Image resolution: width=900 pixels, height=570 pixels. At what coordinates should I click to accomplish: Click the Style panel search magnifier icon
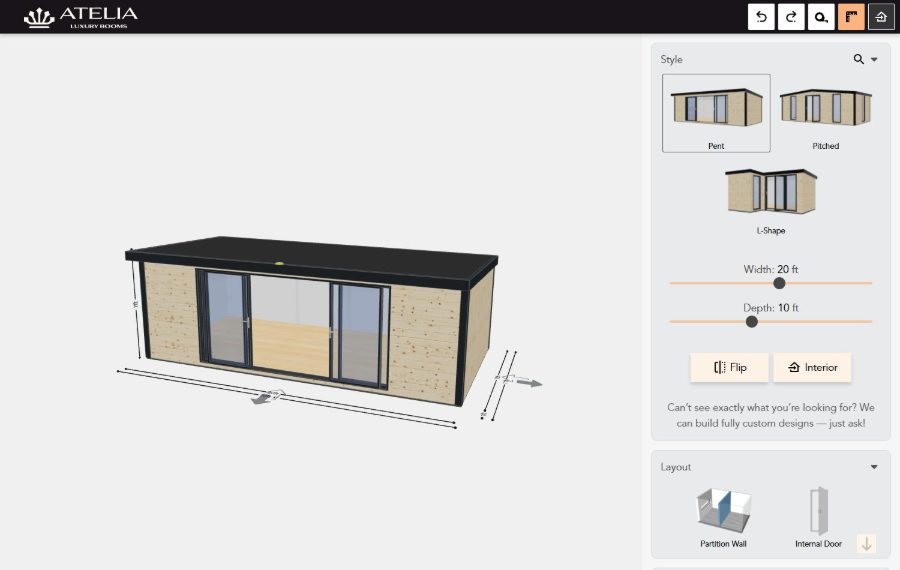(x=859, y=59)
